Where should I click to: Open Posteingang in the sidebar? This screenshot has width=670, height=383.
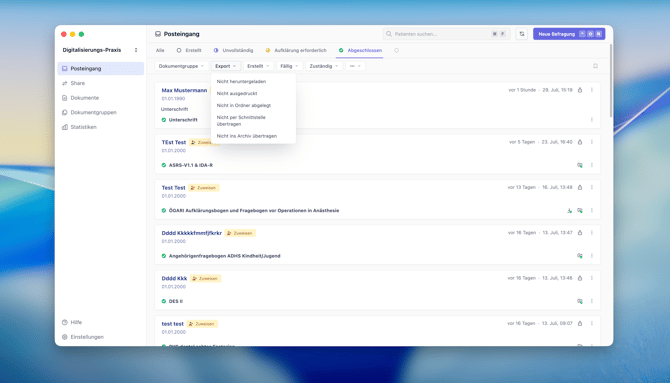[x=100, y=68]
